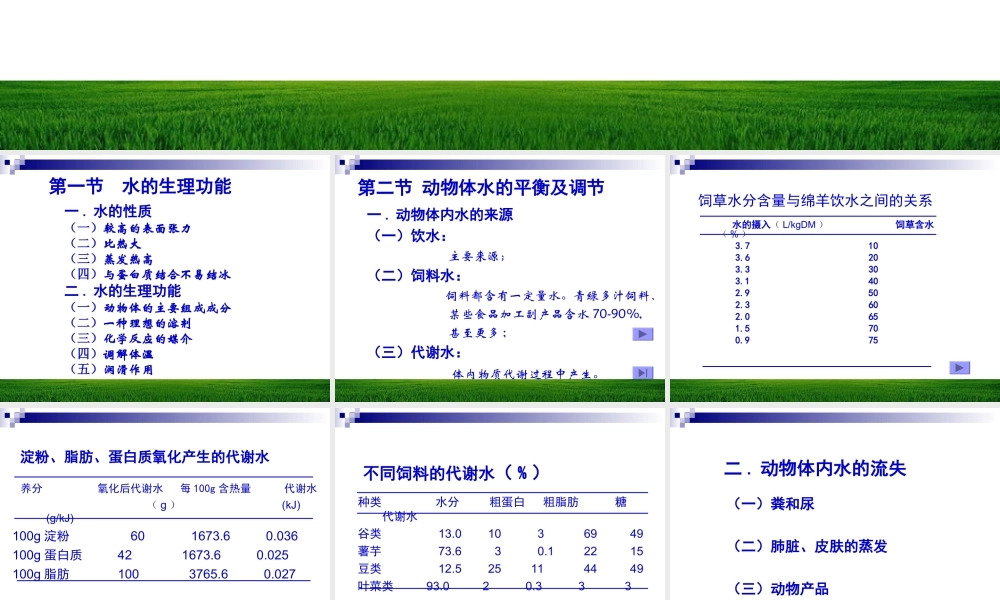Screen dimensions: 1000x600
Task: Select the item (二) 饲料水:
Action: [418, 275]
